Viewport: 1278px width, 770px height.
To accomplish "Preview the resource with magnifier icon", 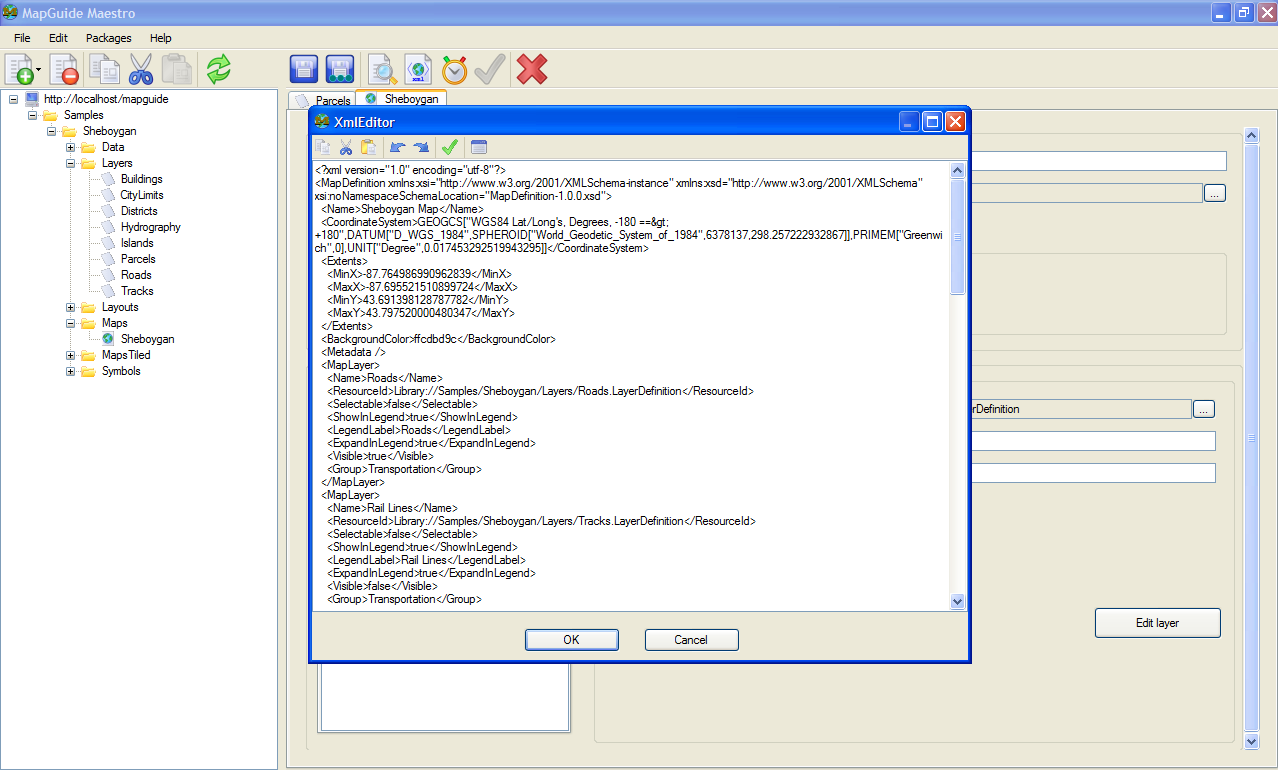I will tap(382, 69).
